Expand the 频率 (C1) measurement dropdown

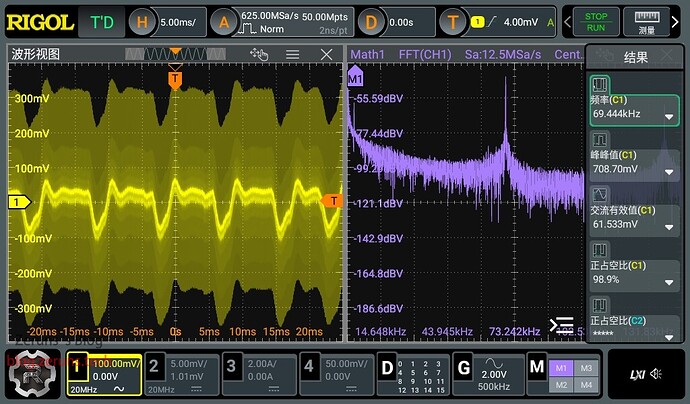point(669,117)
